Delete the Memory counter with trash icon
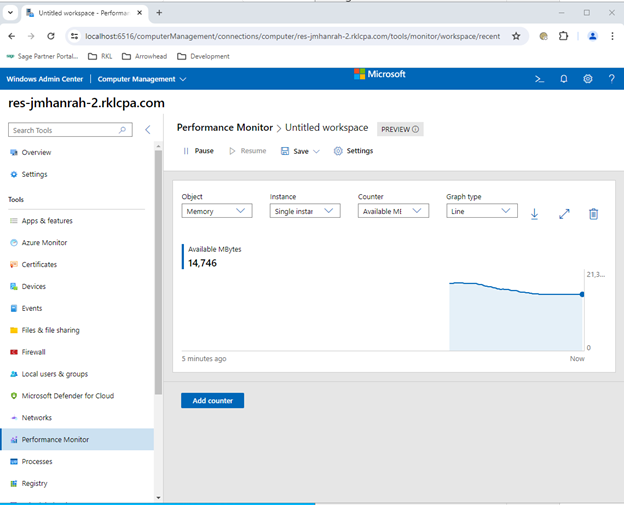The width and height of the screenshot is (624, 505). (x=593, y=214)
